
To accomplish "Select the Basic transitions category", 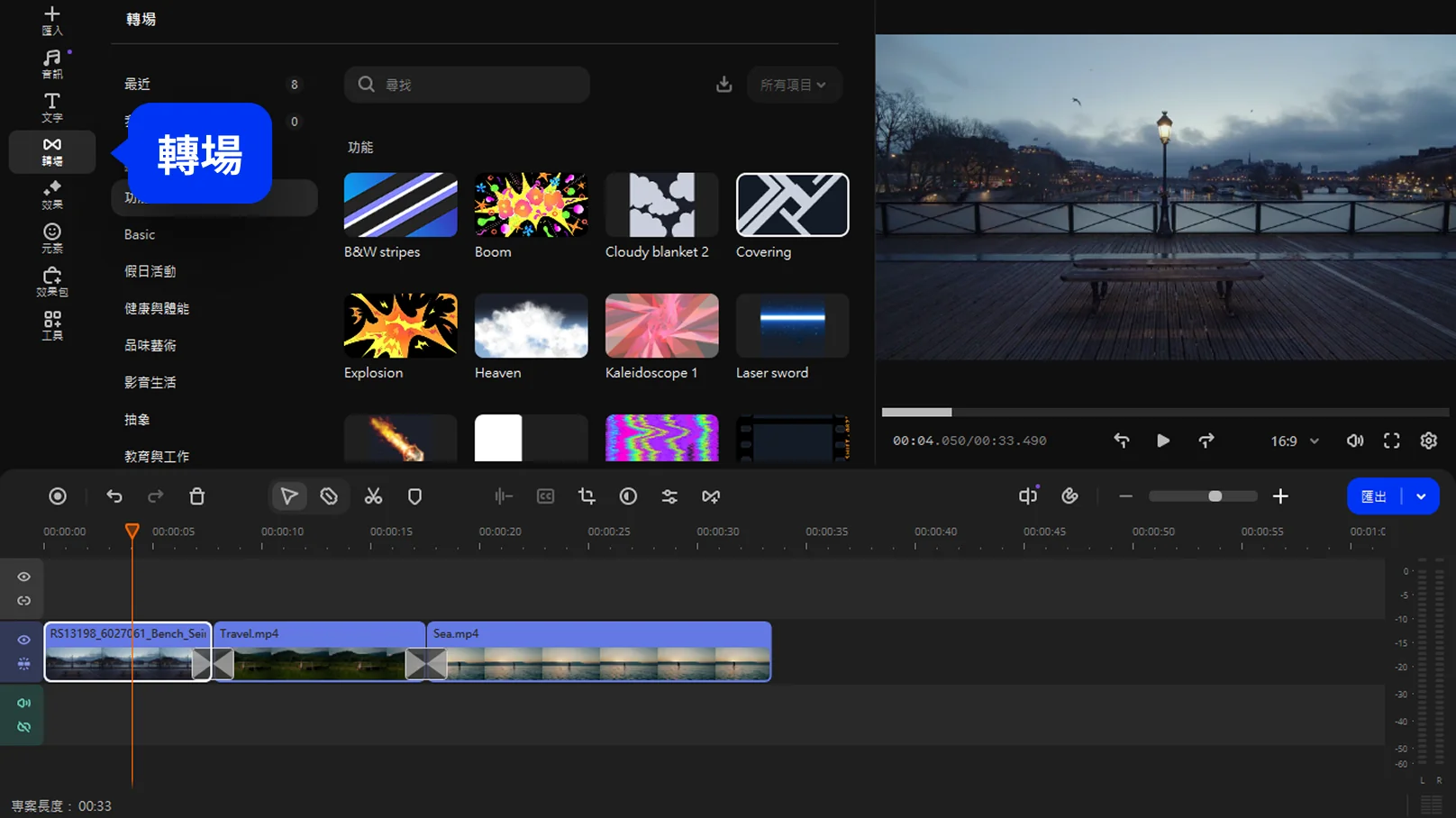I will point(140,234).
